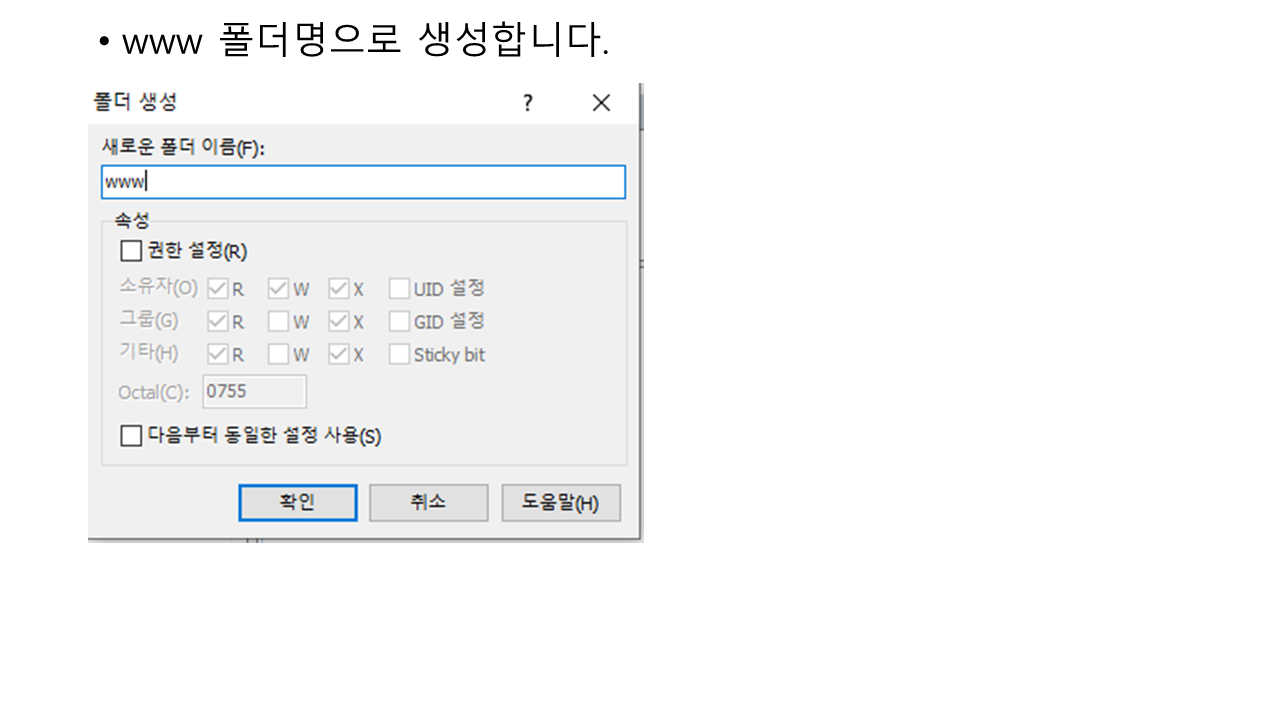
Task: Toggle others read permission checkbox
Action: (218, 355)
